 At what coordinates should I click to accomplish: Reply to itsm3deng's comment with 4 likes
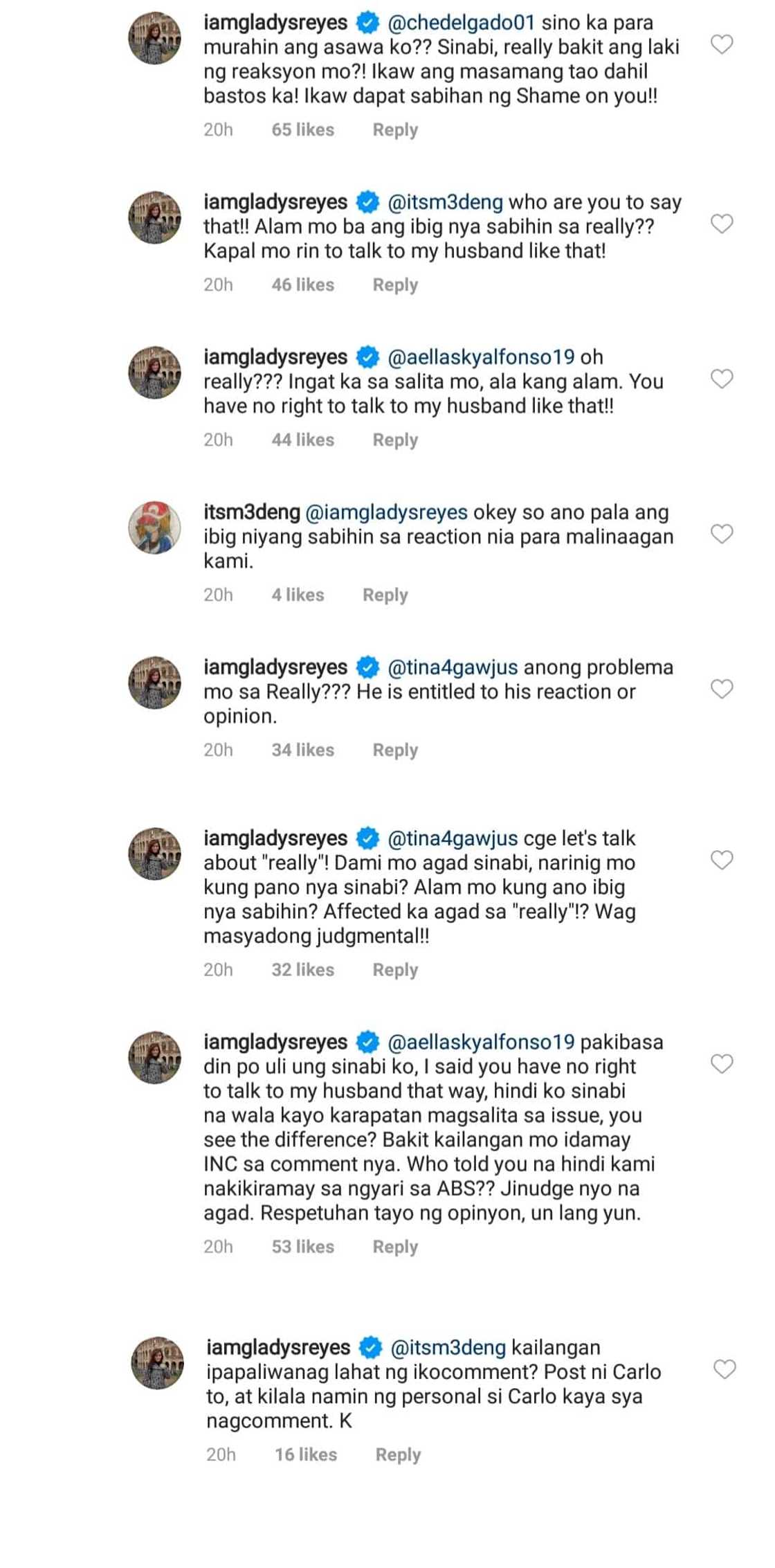[385, 595]
